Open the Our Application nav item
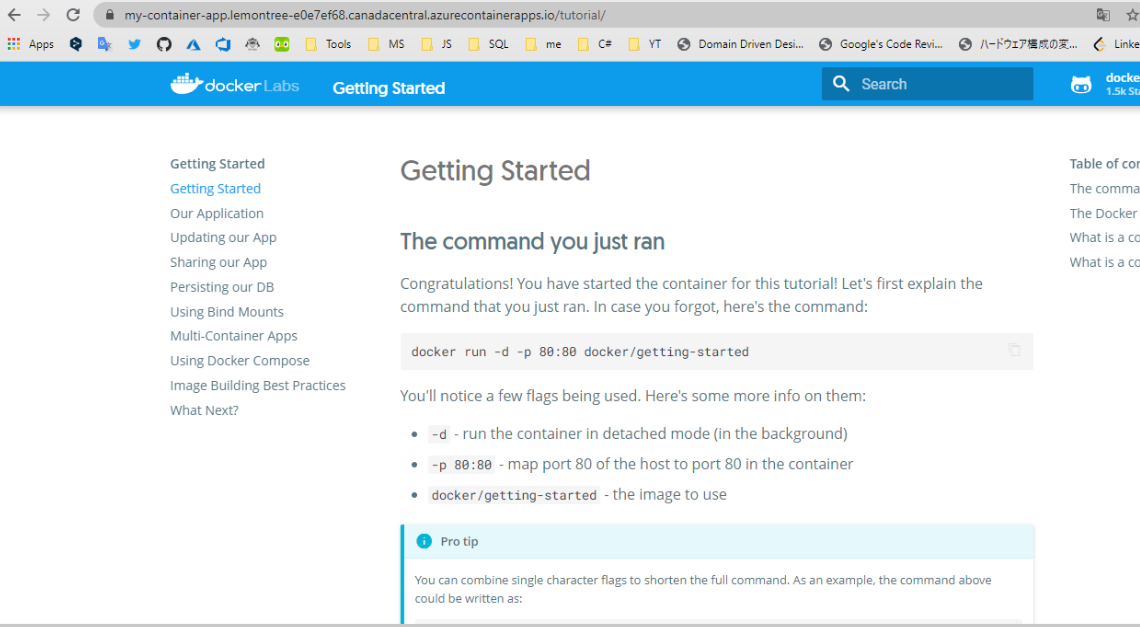Image resolution: width=1140 pixels, height=627 pixels. pyautogui.click(x=217, y=213)
